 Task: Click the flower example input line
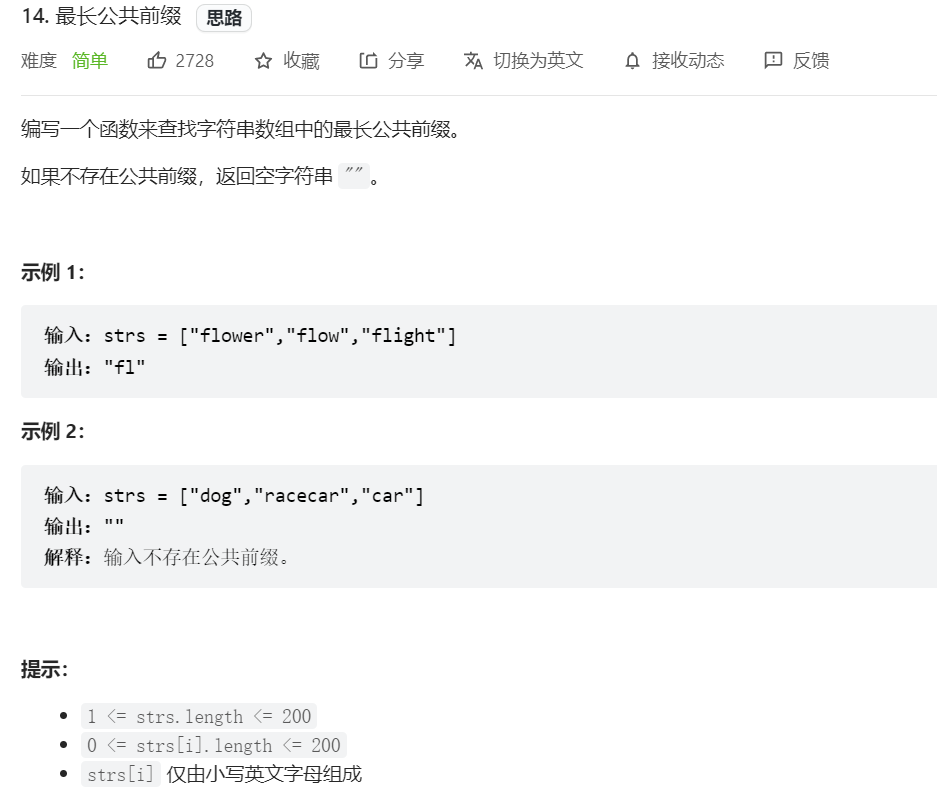coord(250,336)
